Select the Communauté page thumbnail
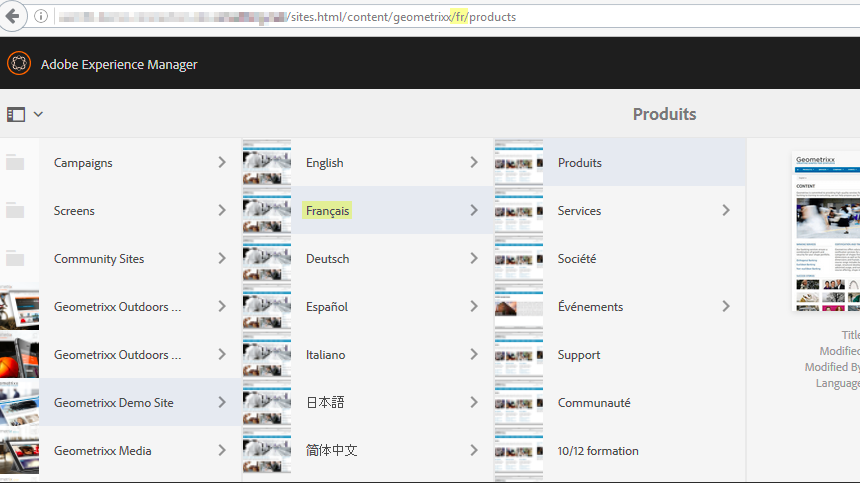The image size is (860, 483). coord(519,402)
